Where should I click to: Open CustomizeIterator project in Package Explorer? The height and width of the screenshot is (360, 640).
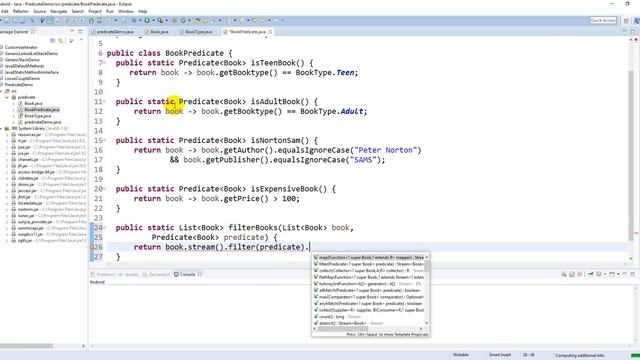20,47
